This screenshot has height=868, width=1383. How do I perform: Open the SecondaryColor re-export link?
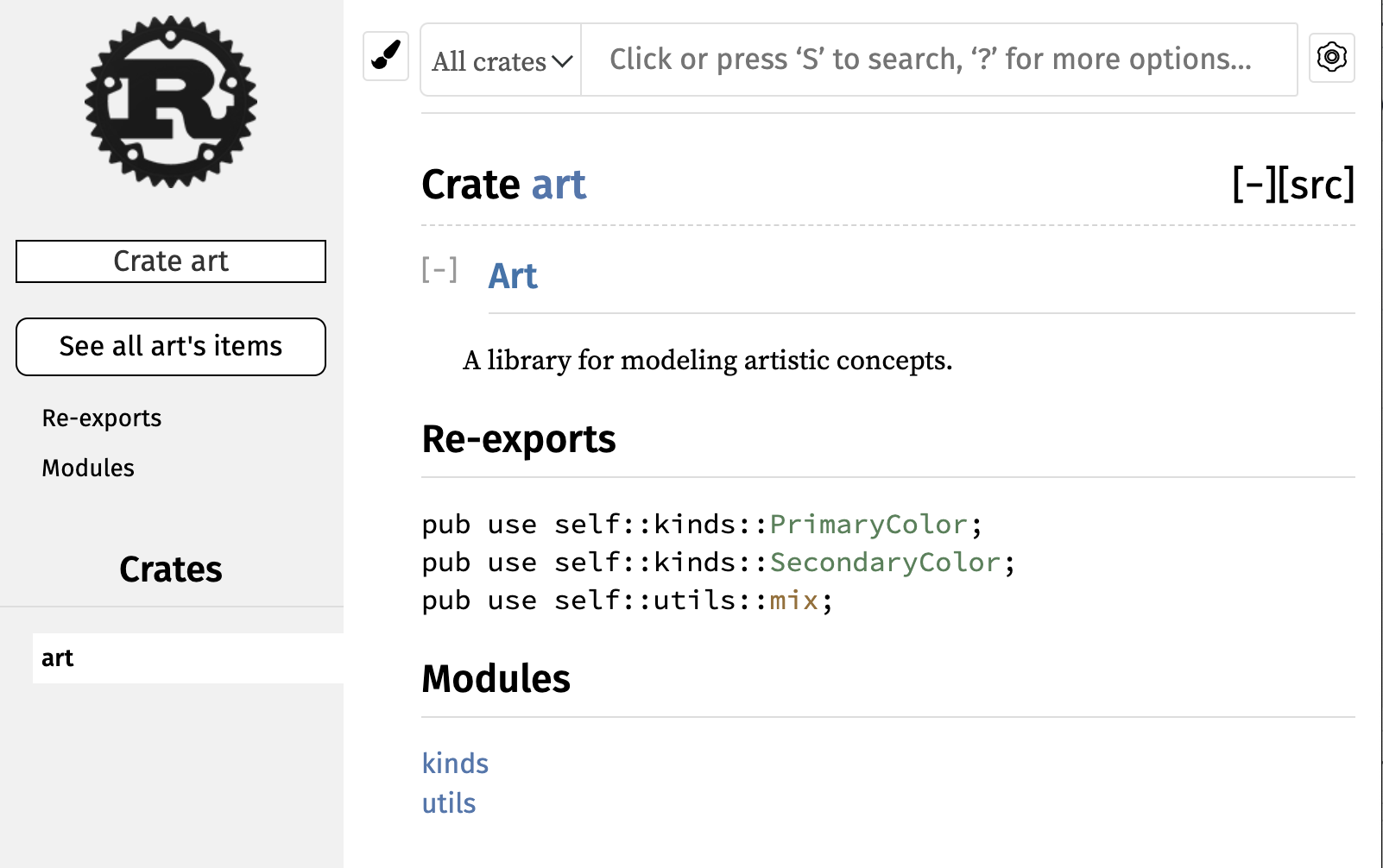pyautogui.click(x=885, y=563)
